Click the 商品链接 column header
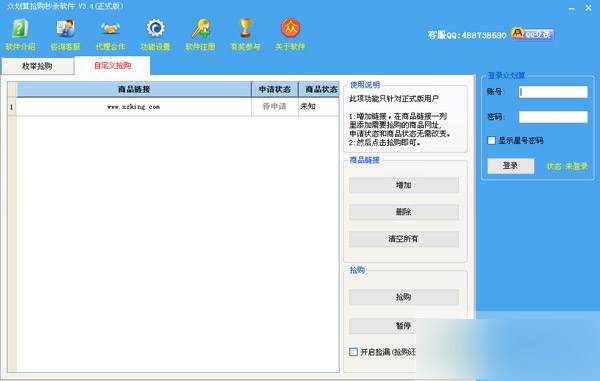Viewport: 600px width, 381px height. pyautogui.click(x=134, y=90)
